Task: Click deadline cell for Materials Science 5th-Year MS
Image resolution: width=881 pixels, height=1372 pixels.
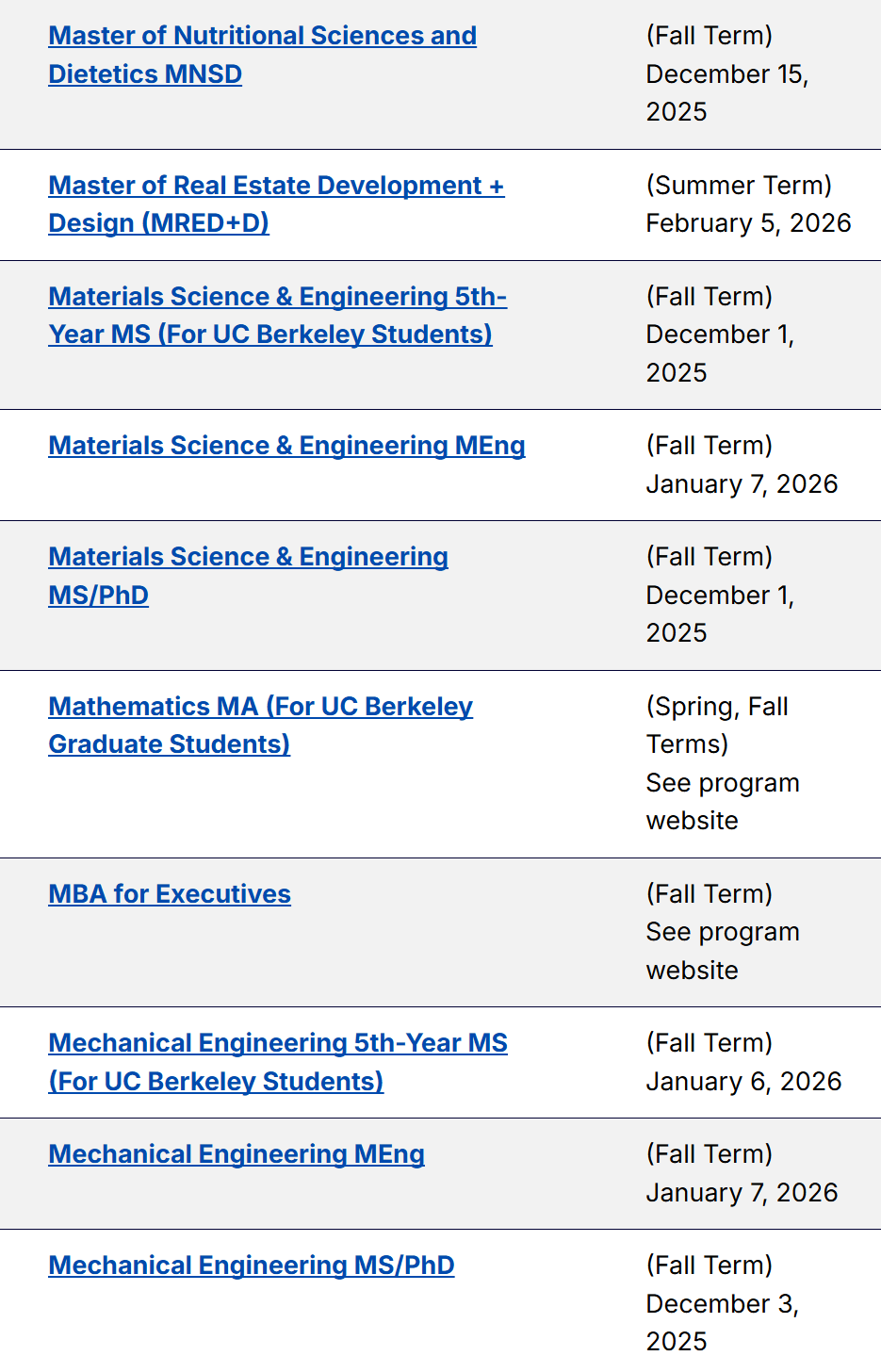Action: pyautogui.click(x=720, y=335)
